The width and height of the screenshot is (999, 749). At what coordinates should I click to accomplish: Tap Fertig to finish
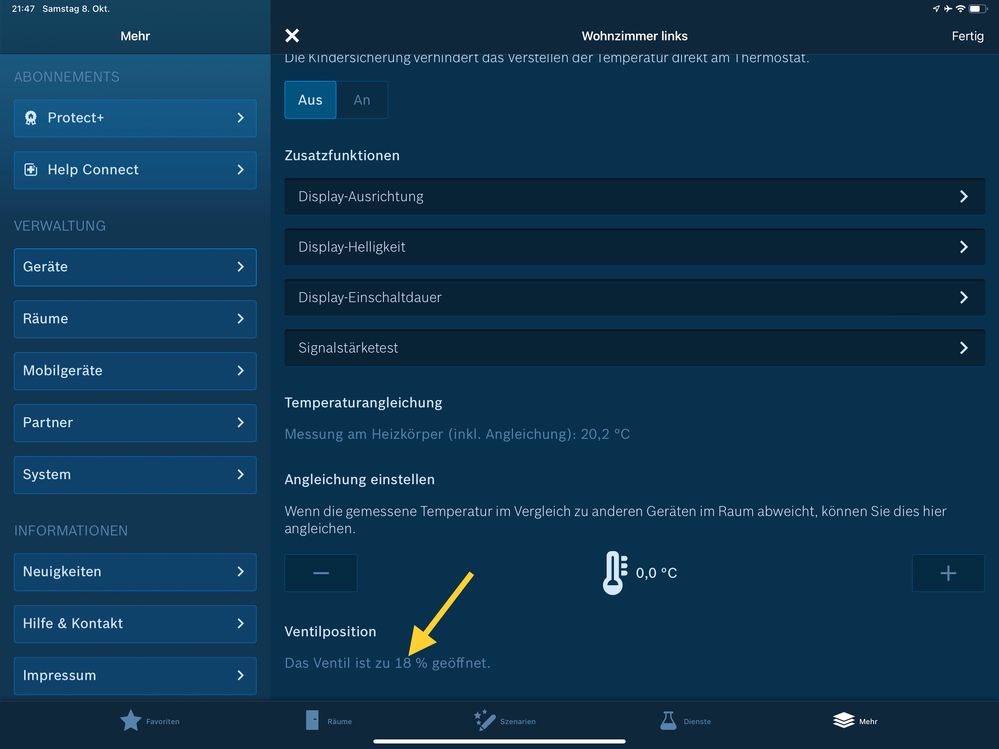click(x=967, y=36)
